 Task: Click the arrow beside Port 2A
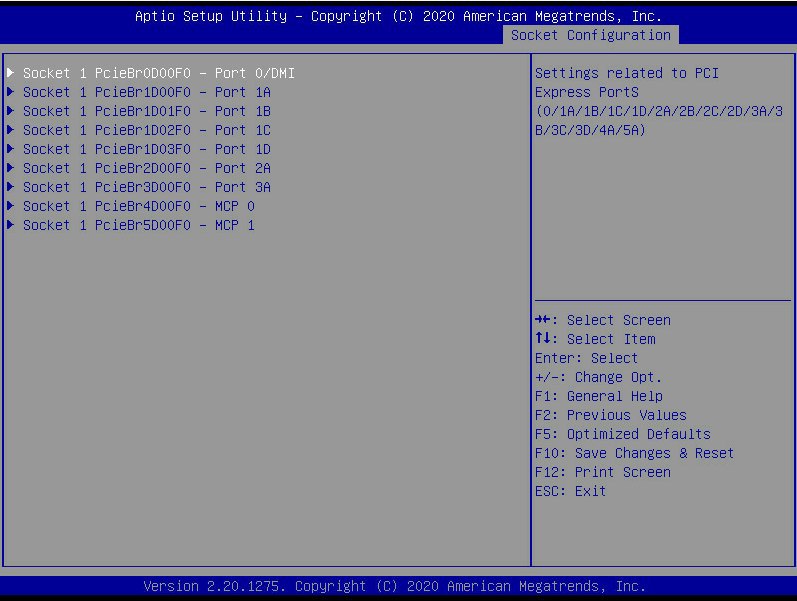pyautogui.click(x=10, y=168)
